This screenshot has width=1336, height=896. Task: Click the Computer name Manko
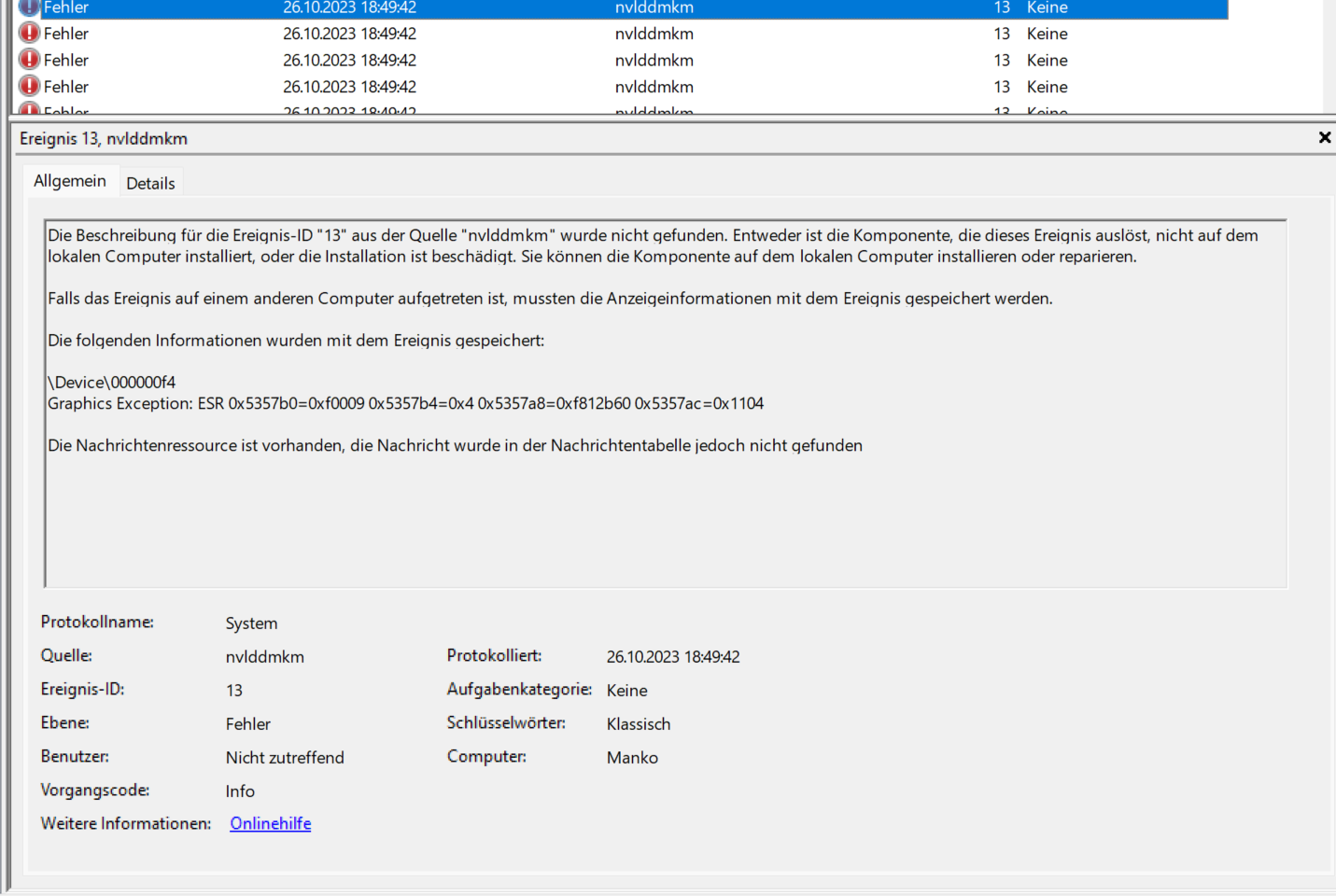[x=632, y=757]
